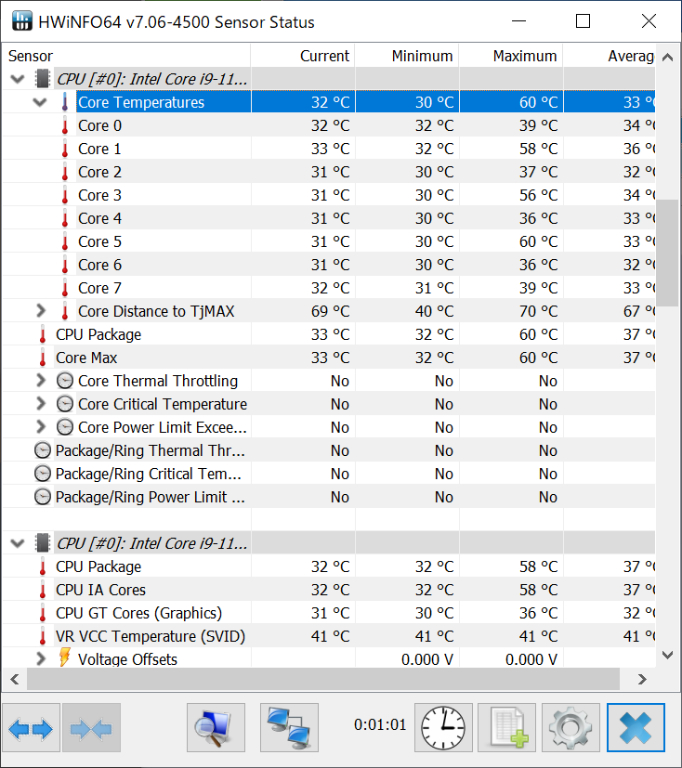Select the first CPU Package row under Core Distance
Viewport: 682px width, 768px height.
click(x=329, y=335)
